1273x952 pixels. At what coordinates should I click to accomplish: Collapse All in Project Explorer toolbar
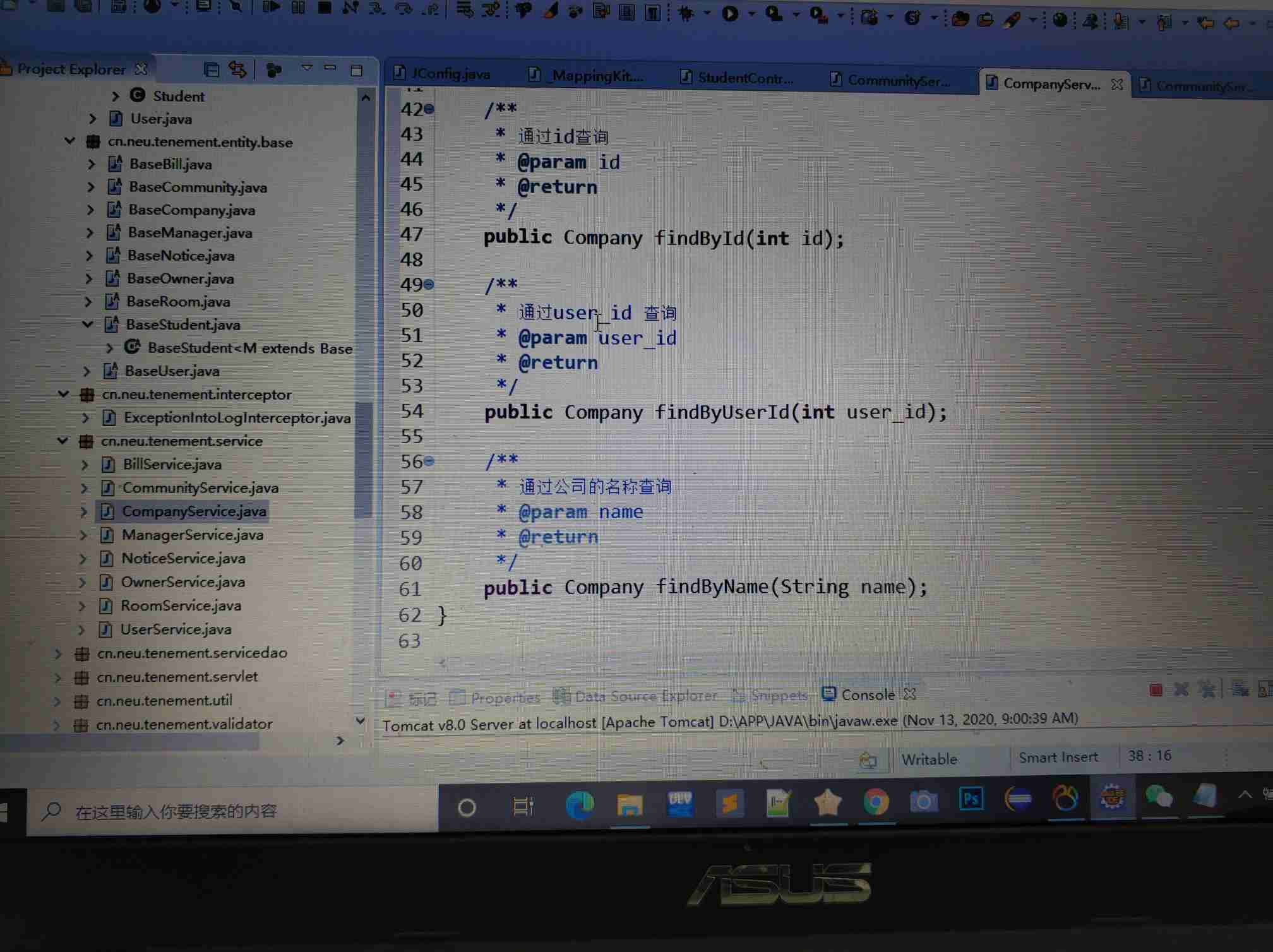(x=212, y=69)
